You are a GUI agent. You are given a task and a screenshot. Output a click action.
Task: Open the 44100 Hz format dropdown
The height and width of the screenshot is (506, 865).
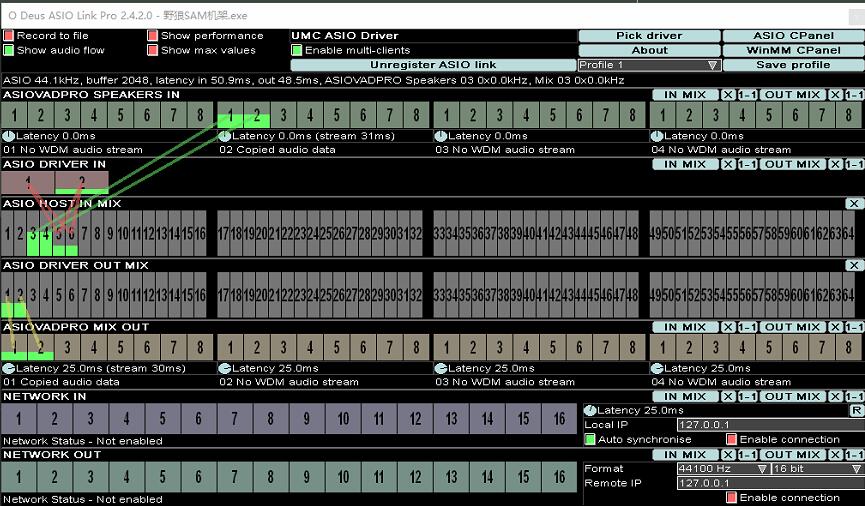pyautogui.click(x=723, y=468)
